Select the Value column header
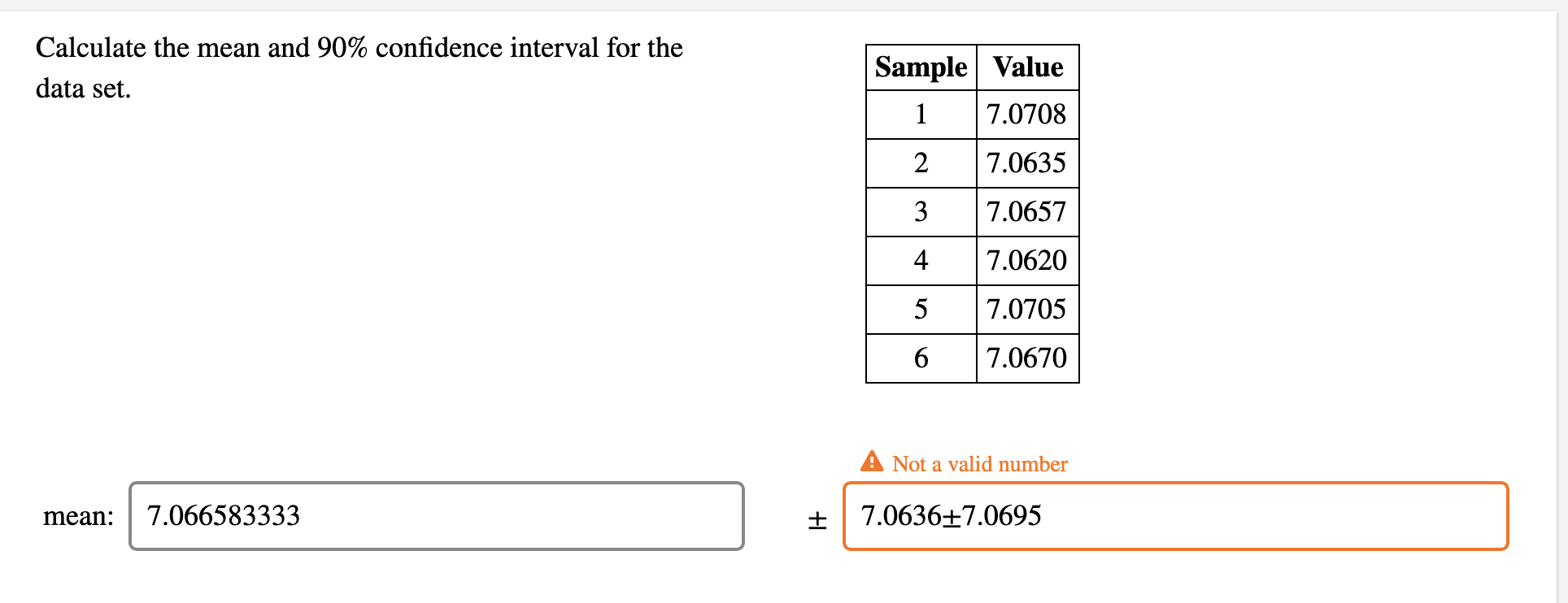 click(x=1026, y=67)
